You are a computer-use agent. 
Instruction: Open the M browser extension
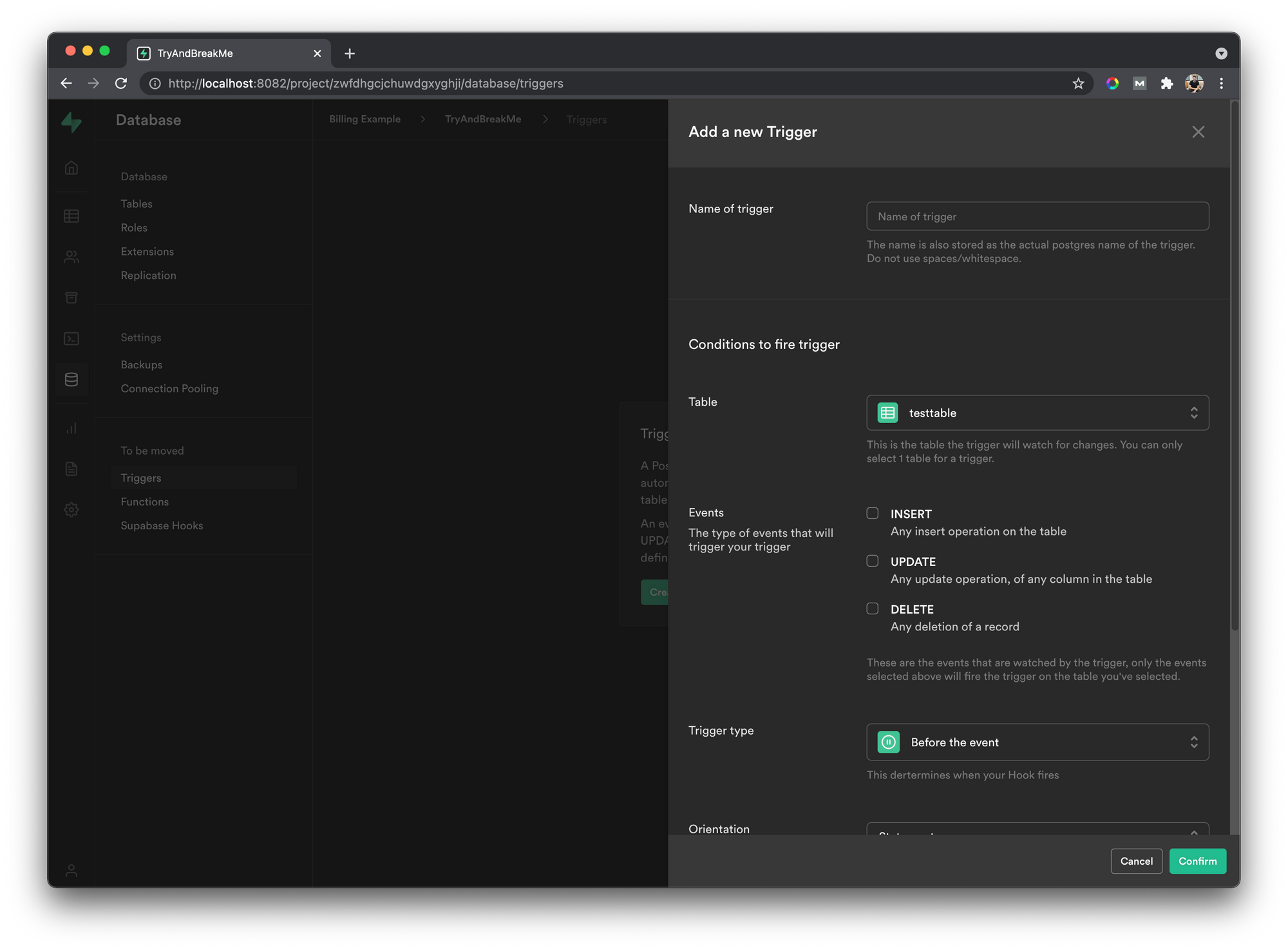pyautogui.click(x=1139, y=83)
